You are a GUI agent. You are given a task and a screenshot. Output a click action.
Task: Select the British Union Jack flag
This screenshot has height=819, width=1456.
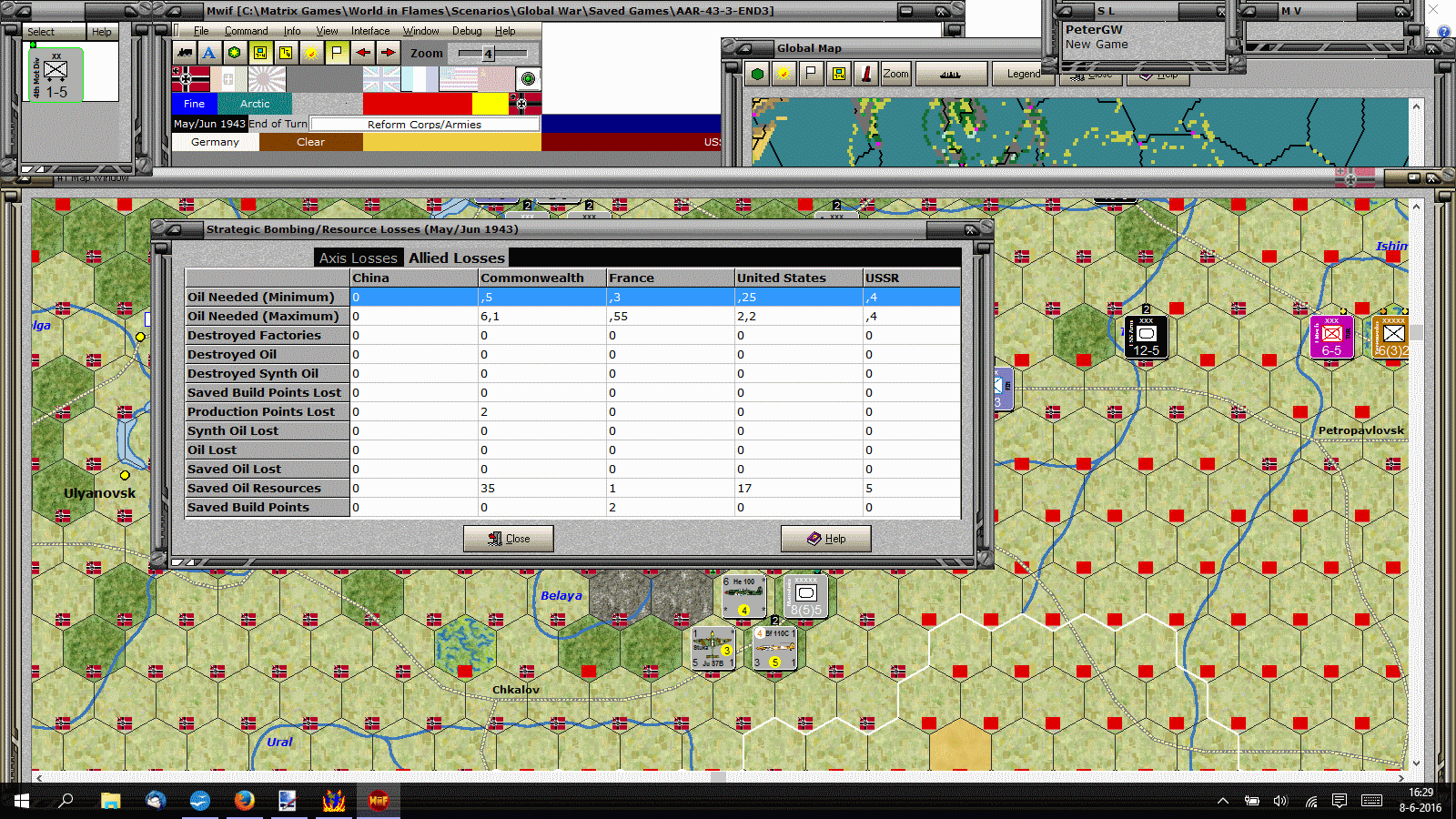coord(381,79)
